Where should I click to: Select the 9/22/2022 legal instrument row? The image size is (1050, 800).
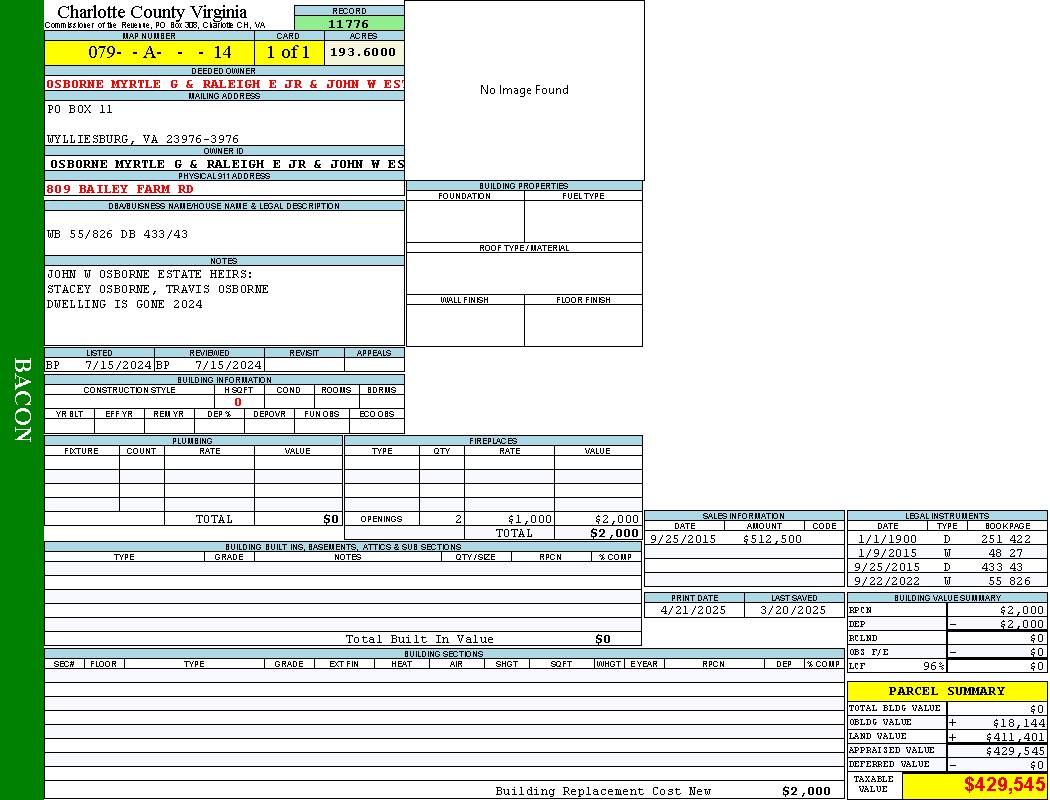click(x=945, y=581)
